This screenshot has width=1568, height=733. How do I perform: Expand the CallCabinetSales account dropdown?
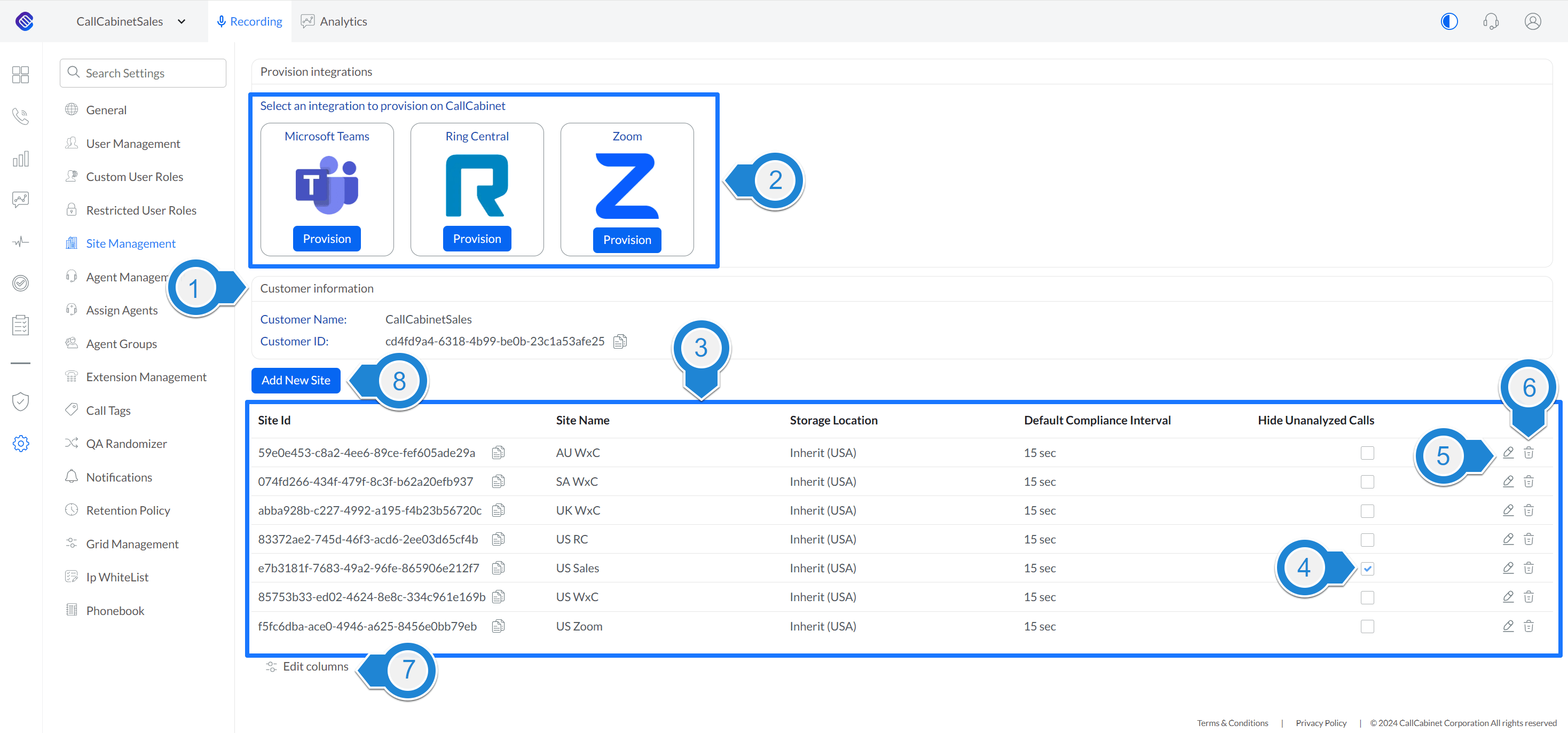coord(182,21)
